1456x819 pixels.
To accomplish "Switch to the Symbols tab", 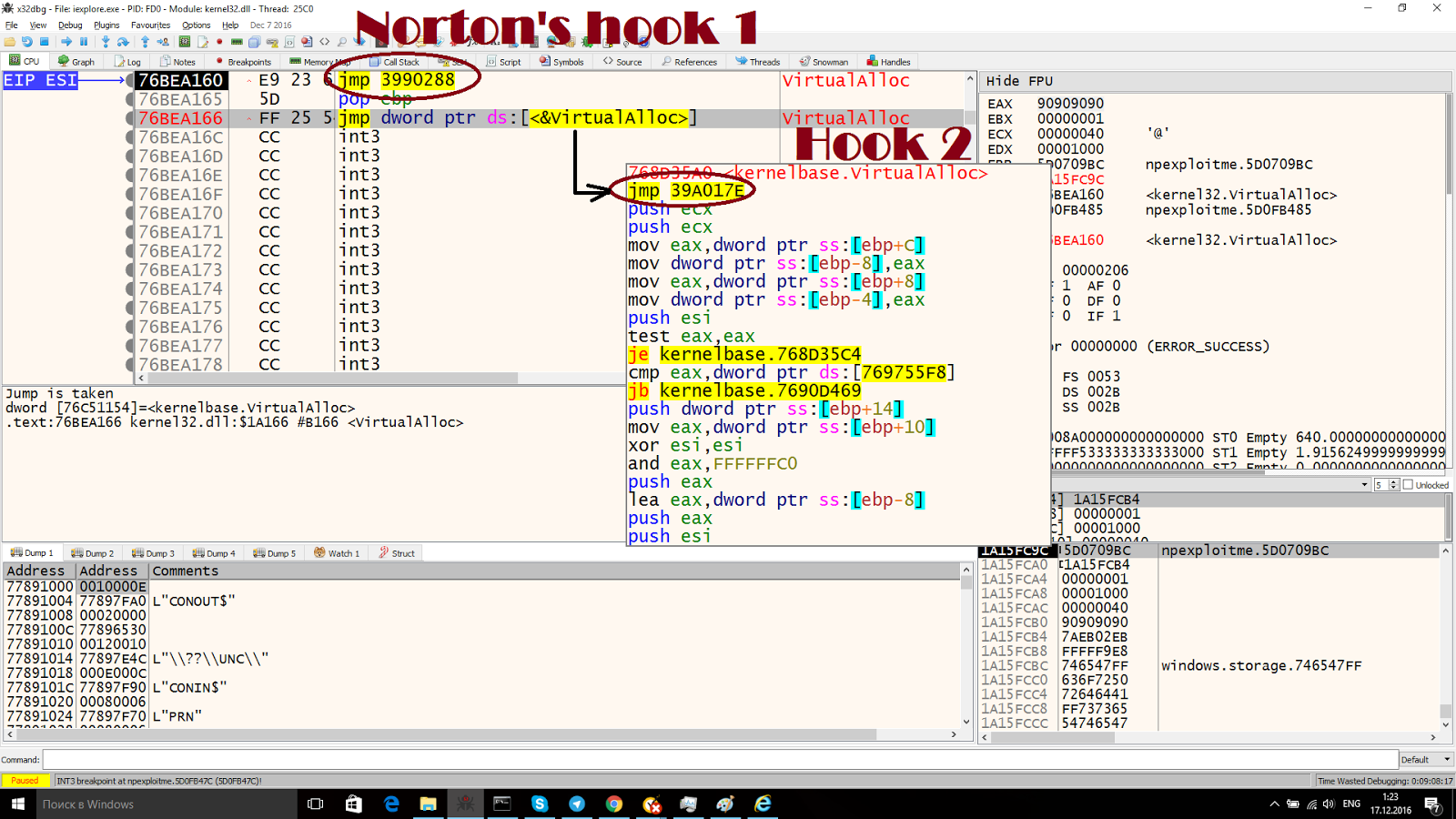I will click(561, 62).
